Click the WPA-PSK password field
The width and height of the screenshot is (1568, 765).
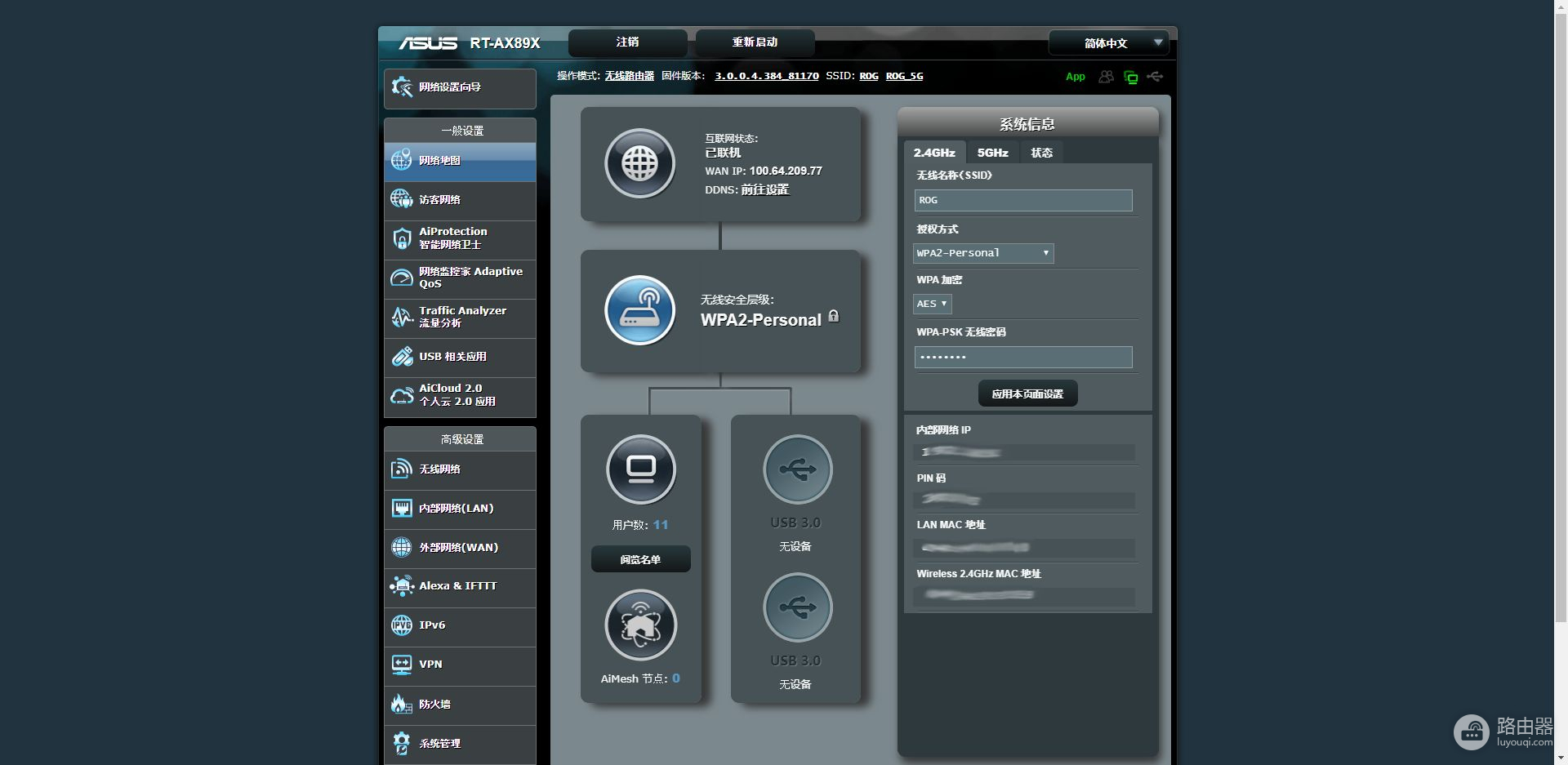coord(1023,357)
